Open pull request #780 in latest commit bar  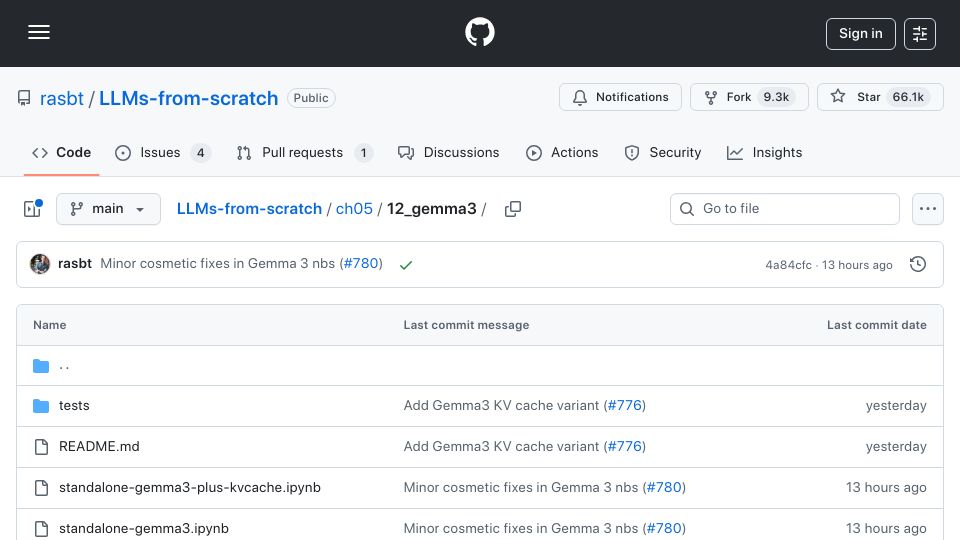tap(361, 263)
